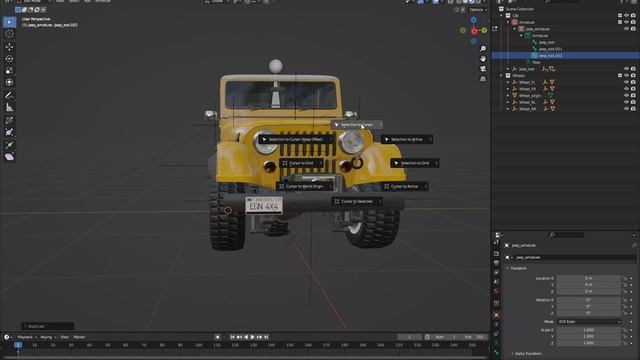
Task: Select the Transform tool
Action: point(9,82)
